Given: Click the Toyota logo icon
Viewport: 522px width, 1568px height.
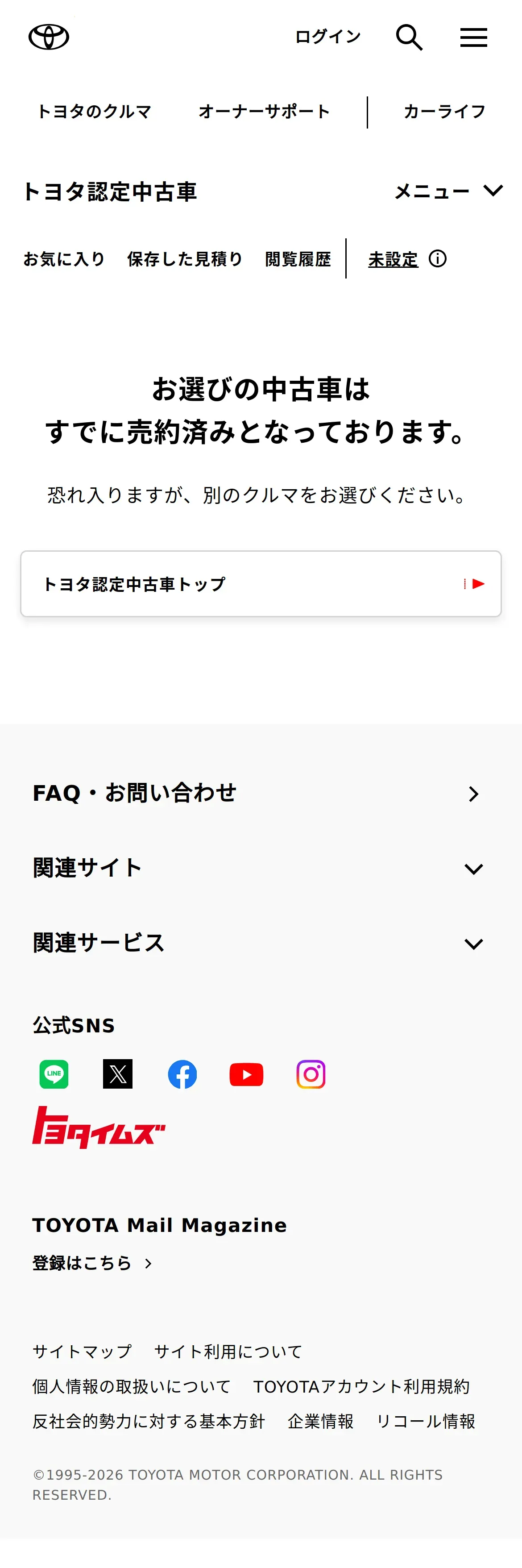Looking at the screenshot, I should [49, 37].
